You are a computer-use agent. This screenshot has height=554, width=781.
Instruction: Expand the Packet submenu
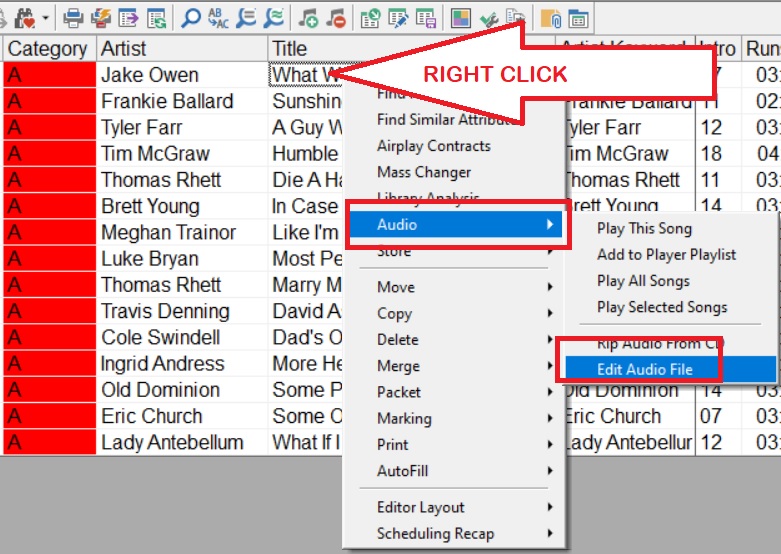pos(457,392)
